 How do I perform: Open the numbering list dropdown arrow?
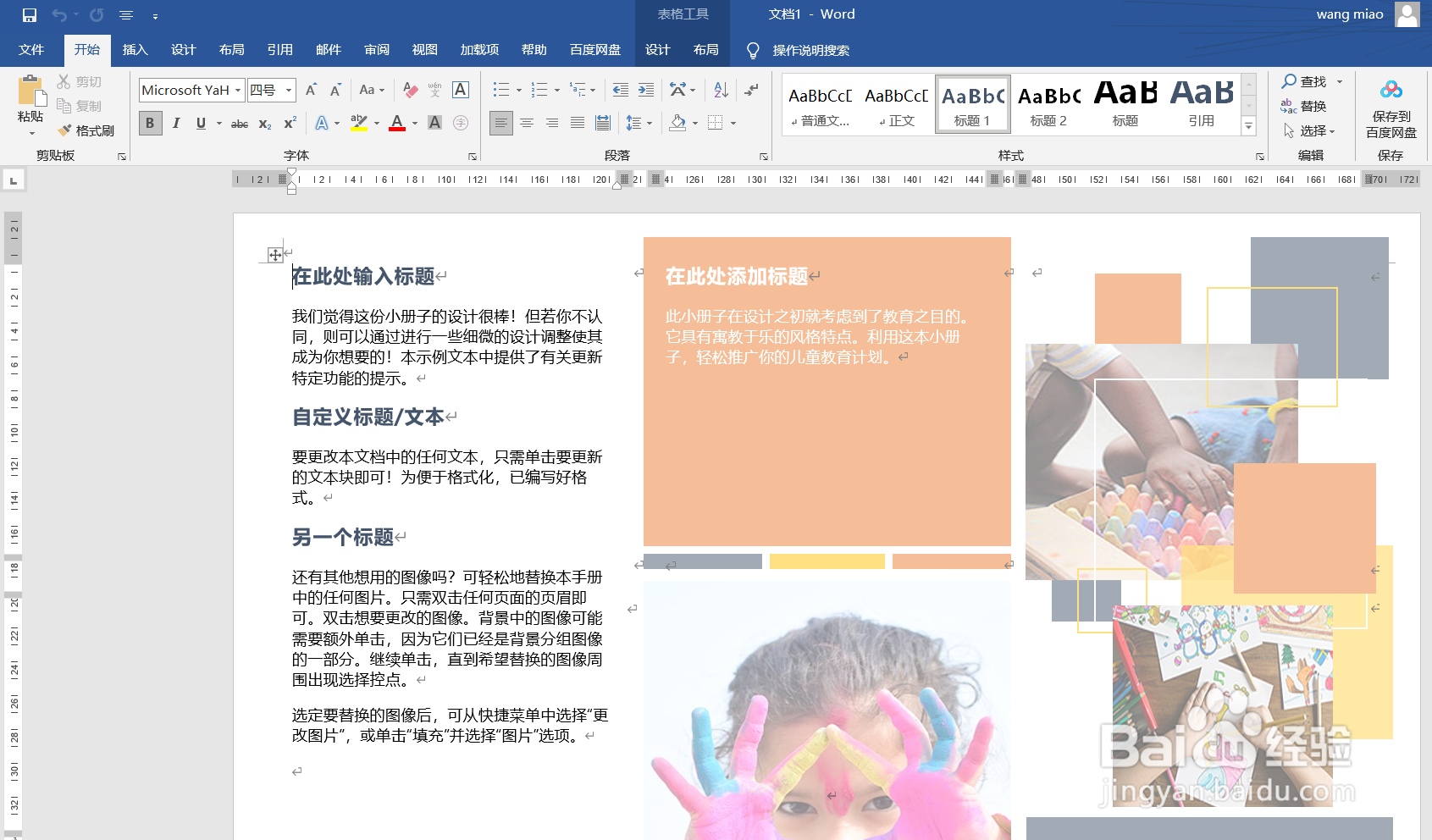click(x=557, y=90)
